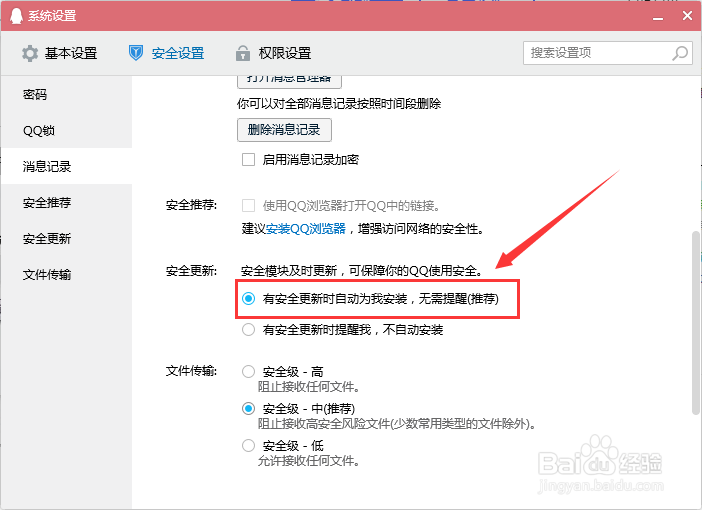Open the 安装QQ浏览器 link

[x=306, y=229]
